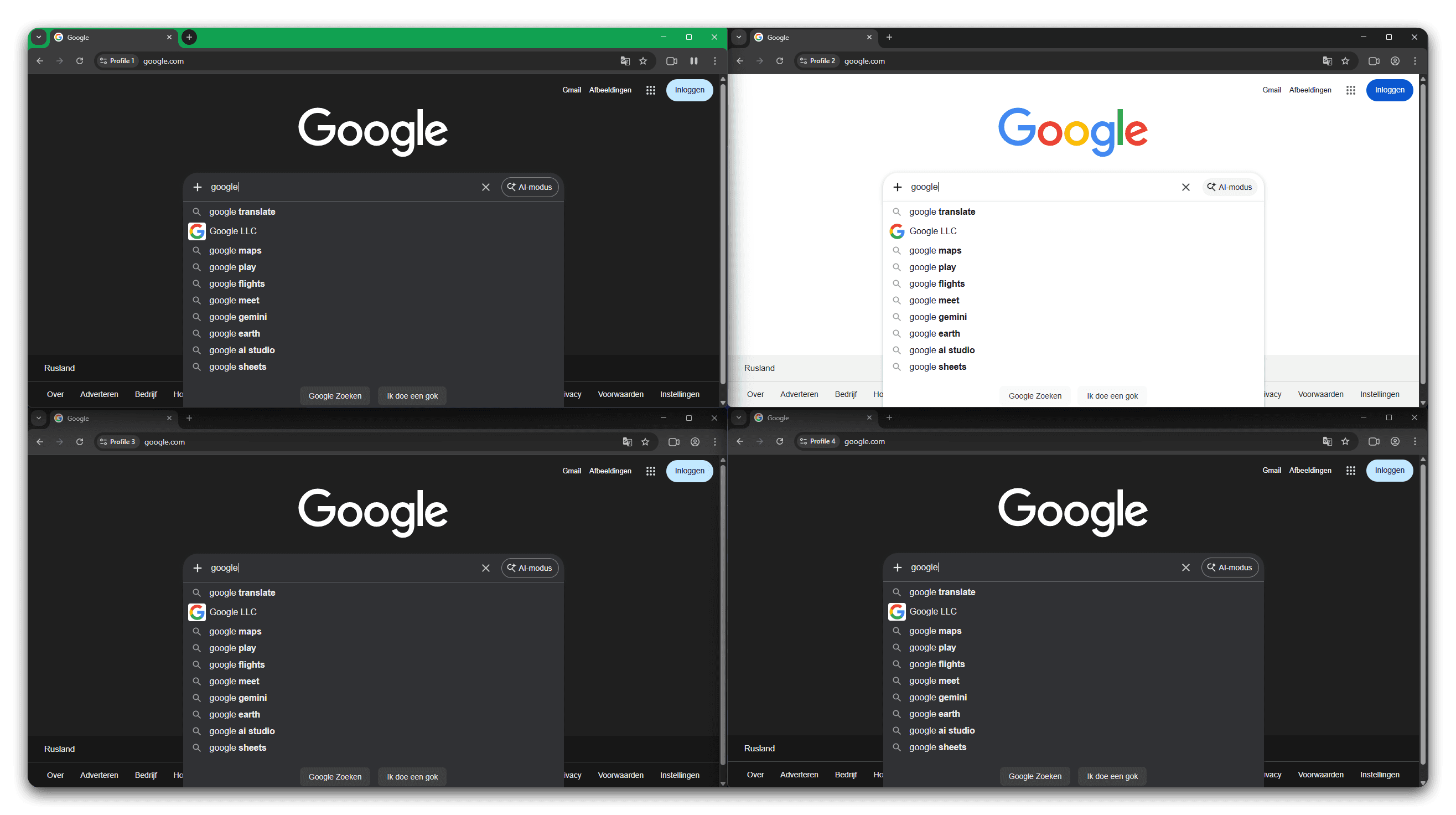1456x815 pixels.
Task: Click media control icon in Profile 2 toolbar
Action: coord(1374,61)
